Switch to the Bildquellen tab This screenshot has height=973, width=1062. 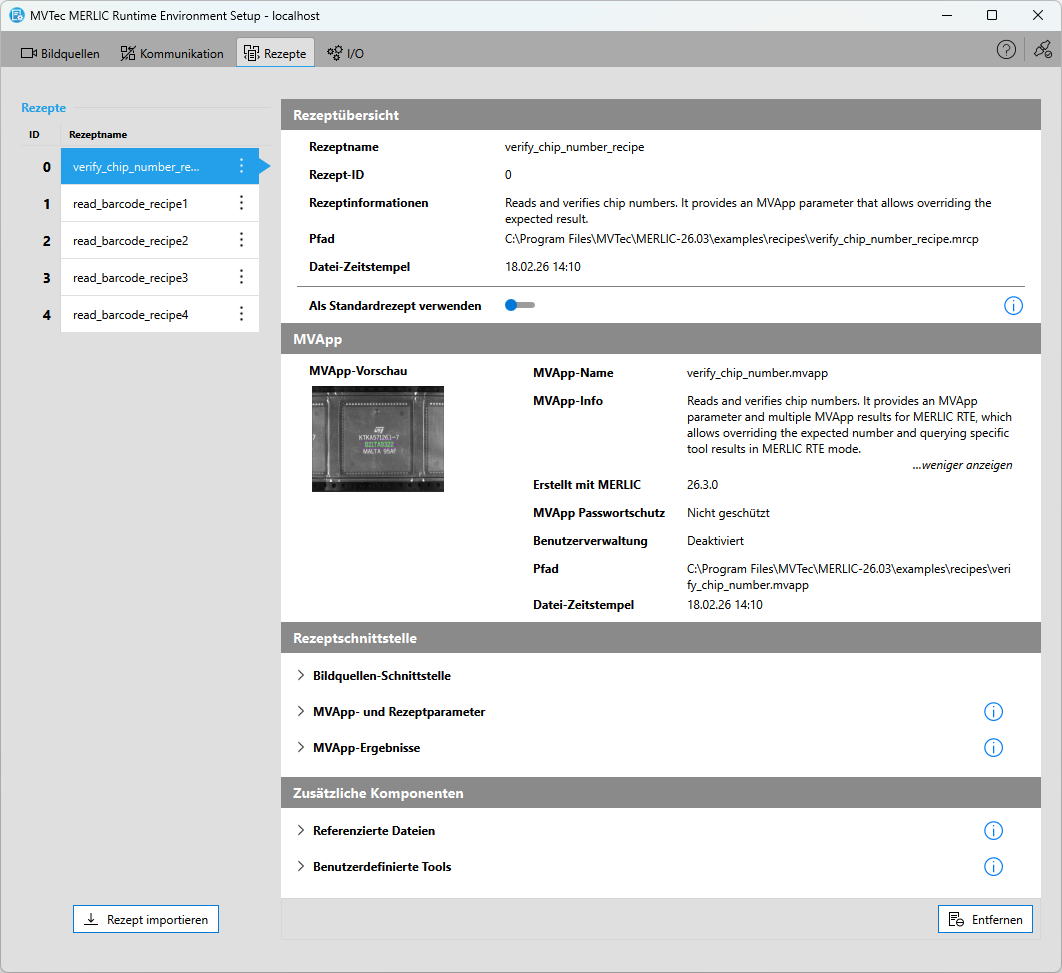(x=61, y=54)
